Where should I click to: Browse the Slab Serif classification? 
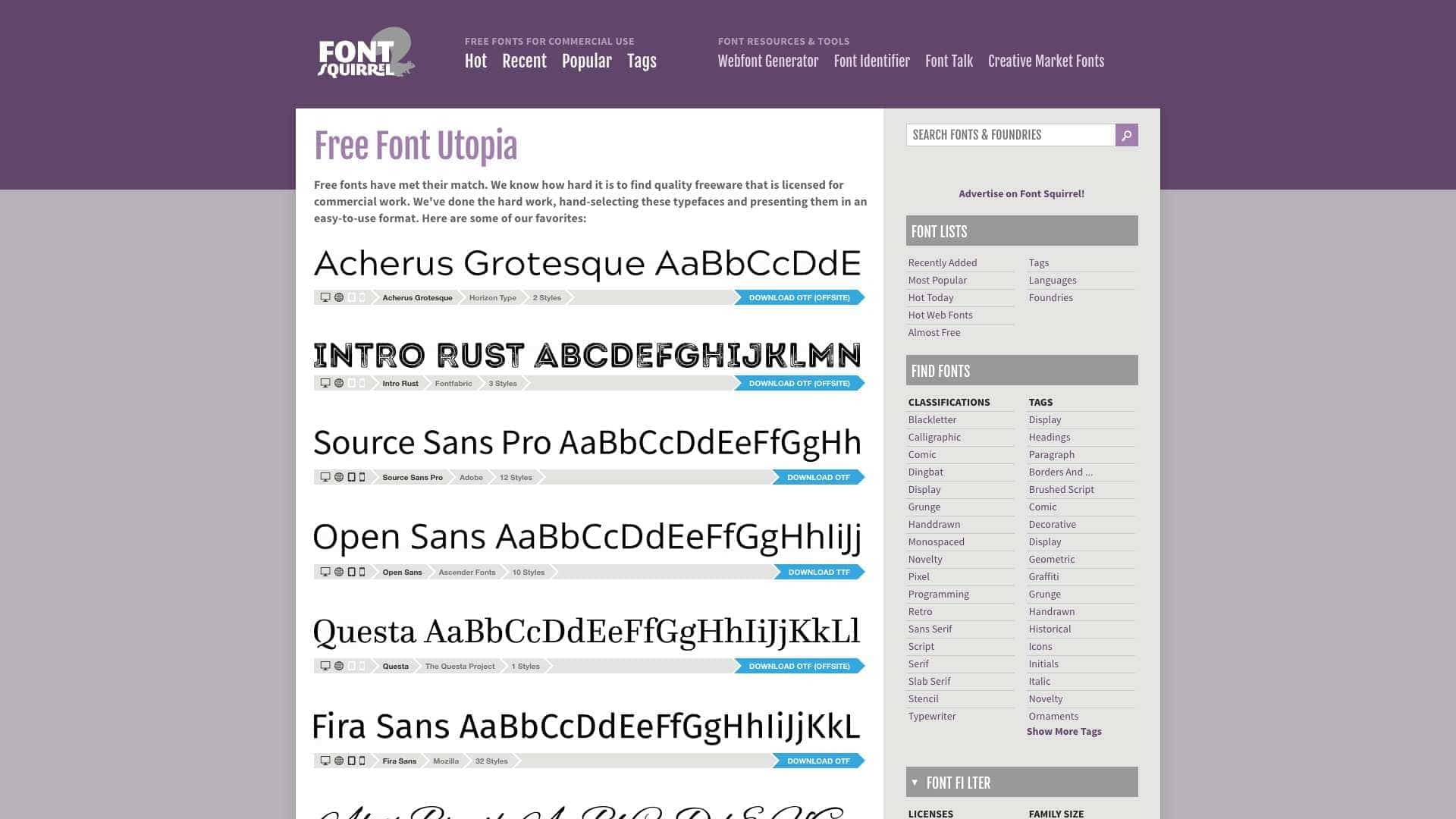tap(929, 681)
